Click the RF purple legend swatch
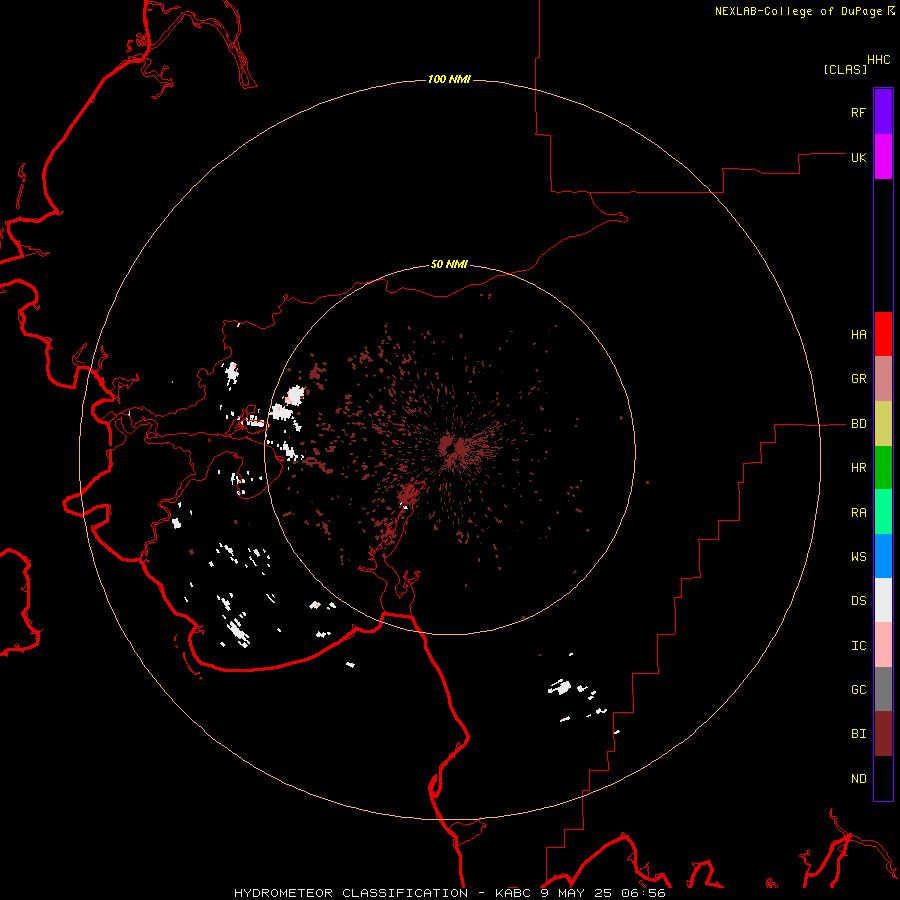Image resolution: width=900 pixels, height=900 pixels. point(883,112)
